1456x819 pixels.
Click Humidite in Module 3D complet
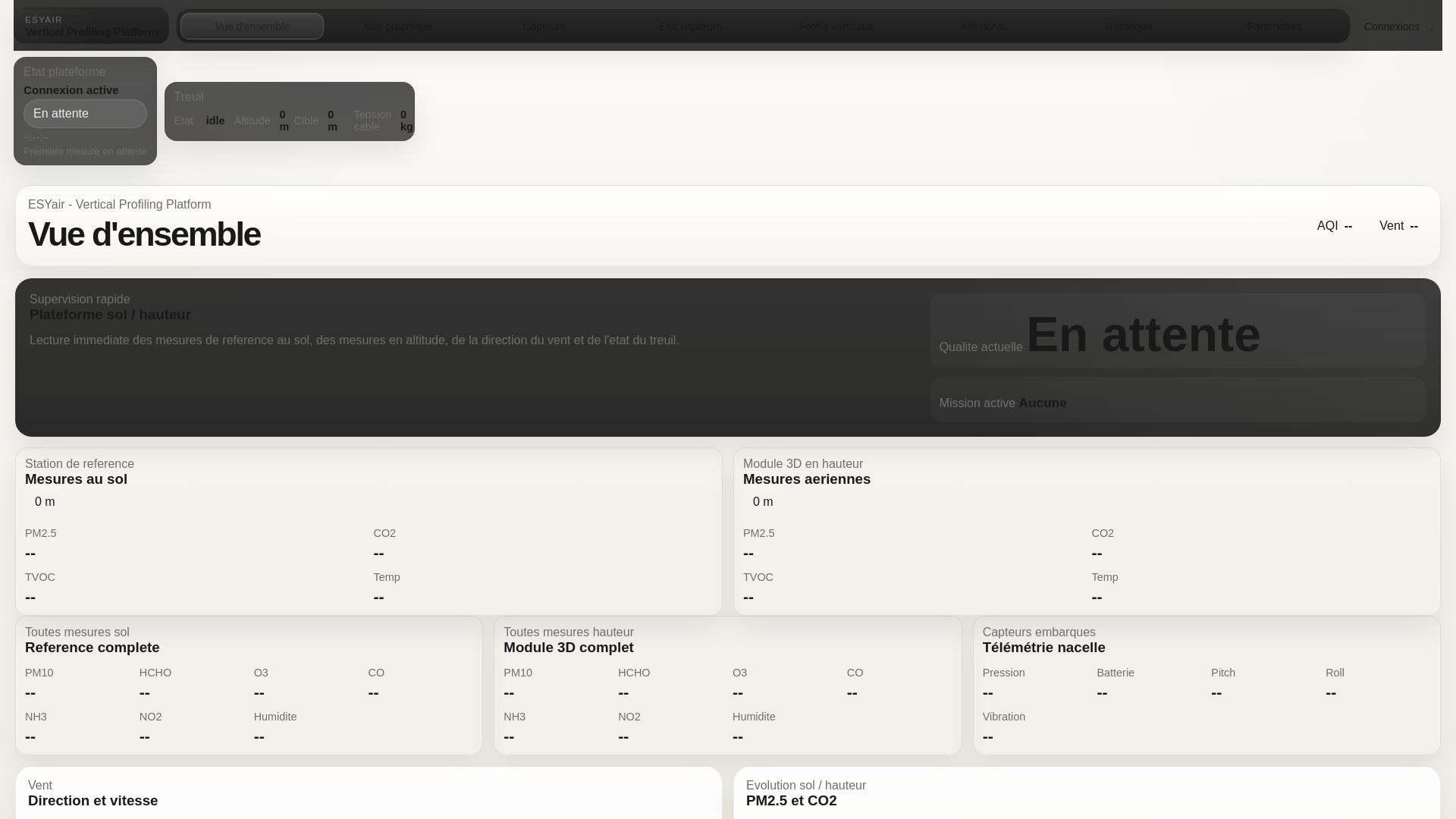click(754, 717)
